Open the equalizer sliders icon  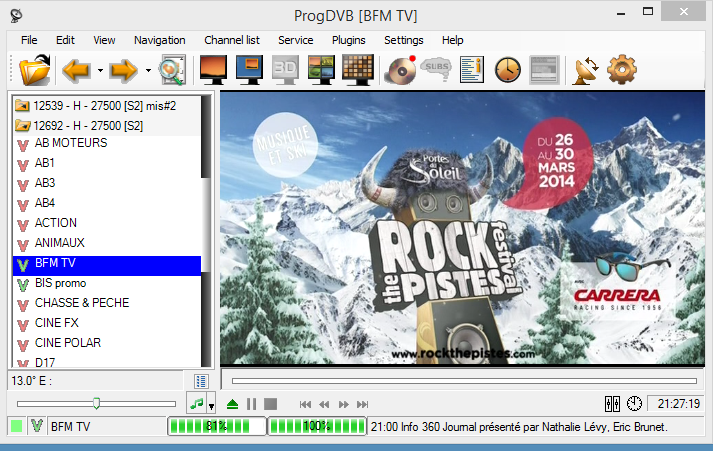pos(612,404)
